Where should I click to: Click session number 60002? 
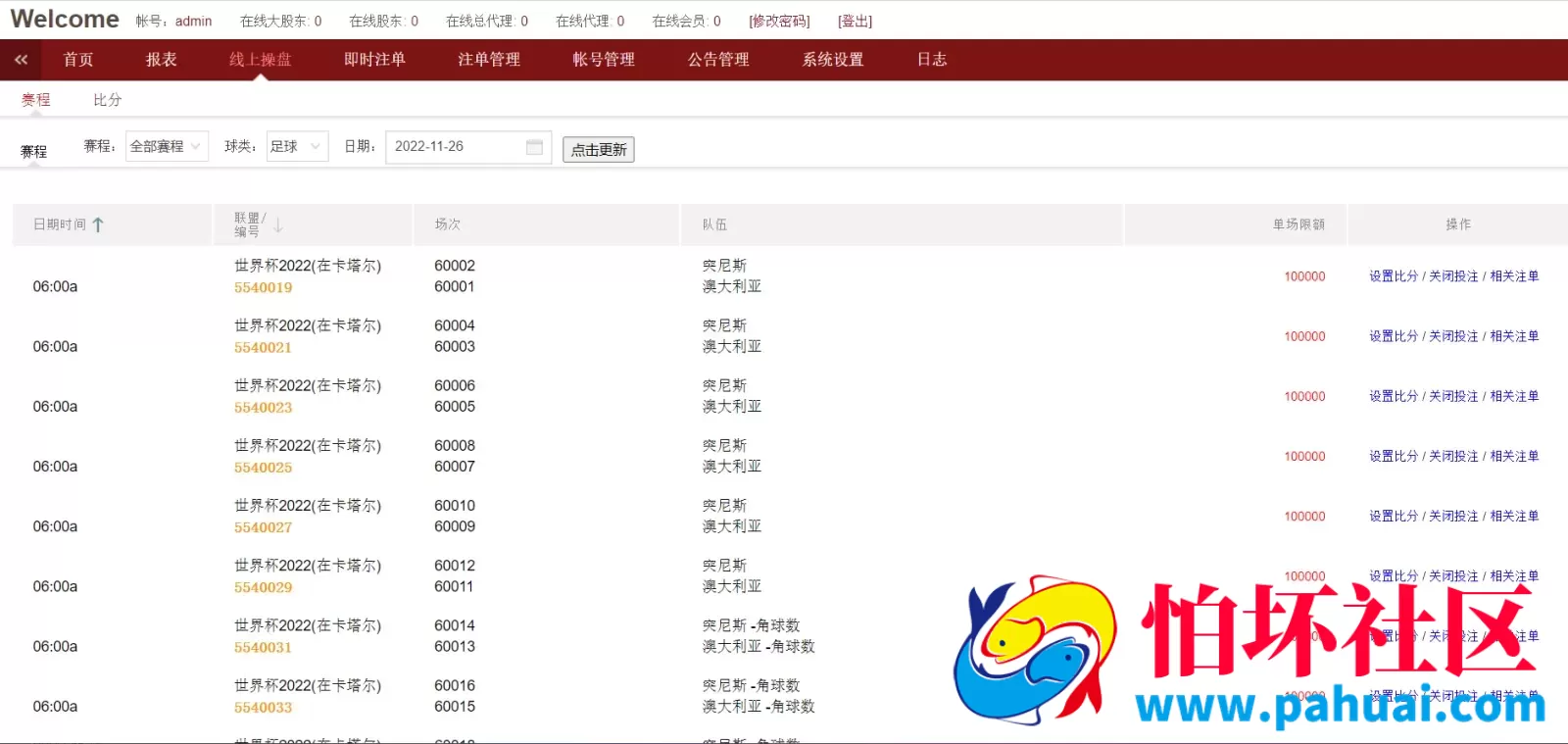(x=455, y=266)
